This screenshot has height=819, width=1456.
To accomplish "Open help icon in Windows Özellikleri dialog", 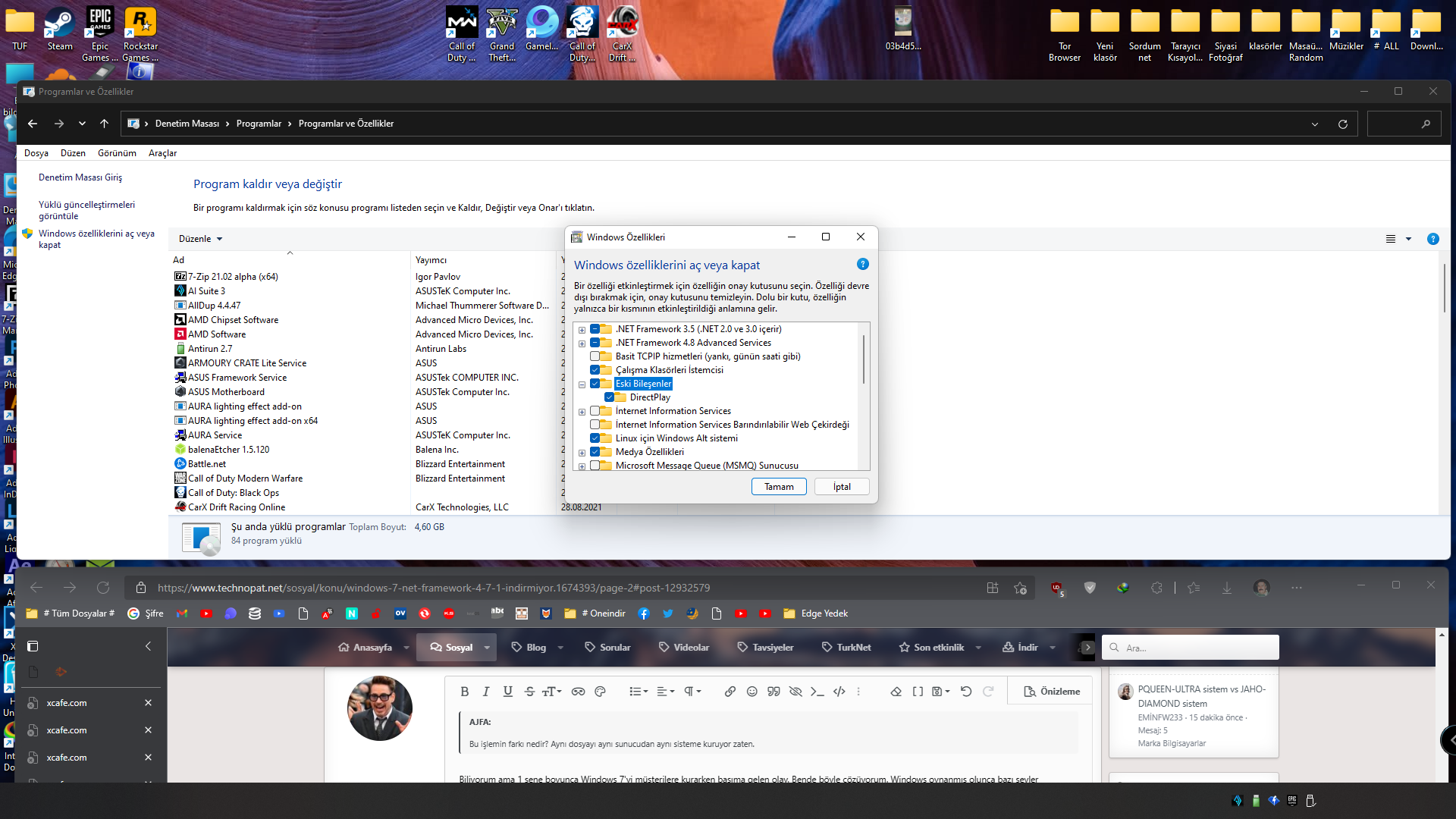I will (863, 265).
